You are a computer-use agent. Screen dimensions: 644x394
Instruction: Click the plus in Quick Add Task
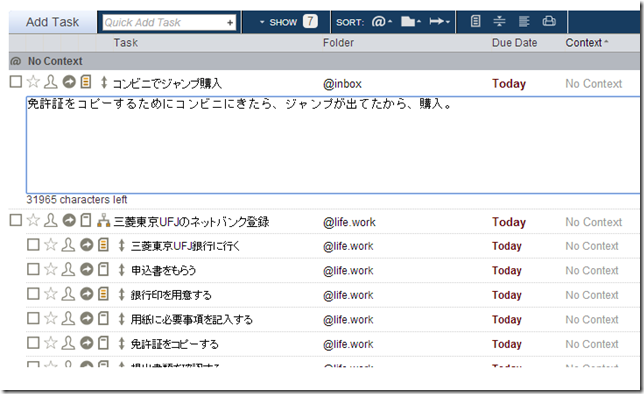click(230, 23)
